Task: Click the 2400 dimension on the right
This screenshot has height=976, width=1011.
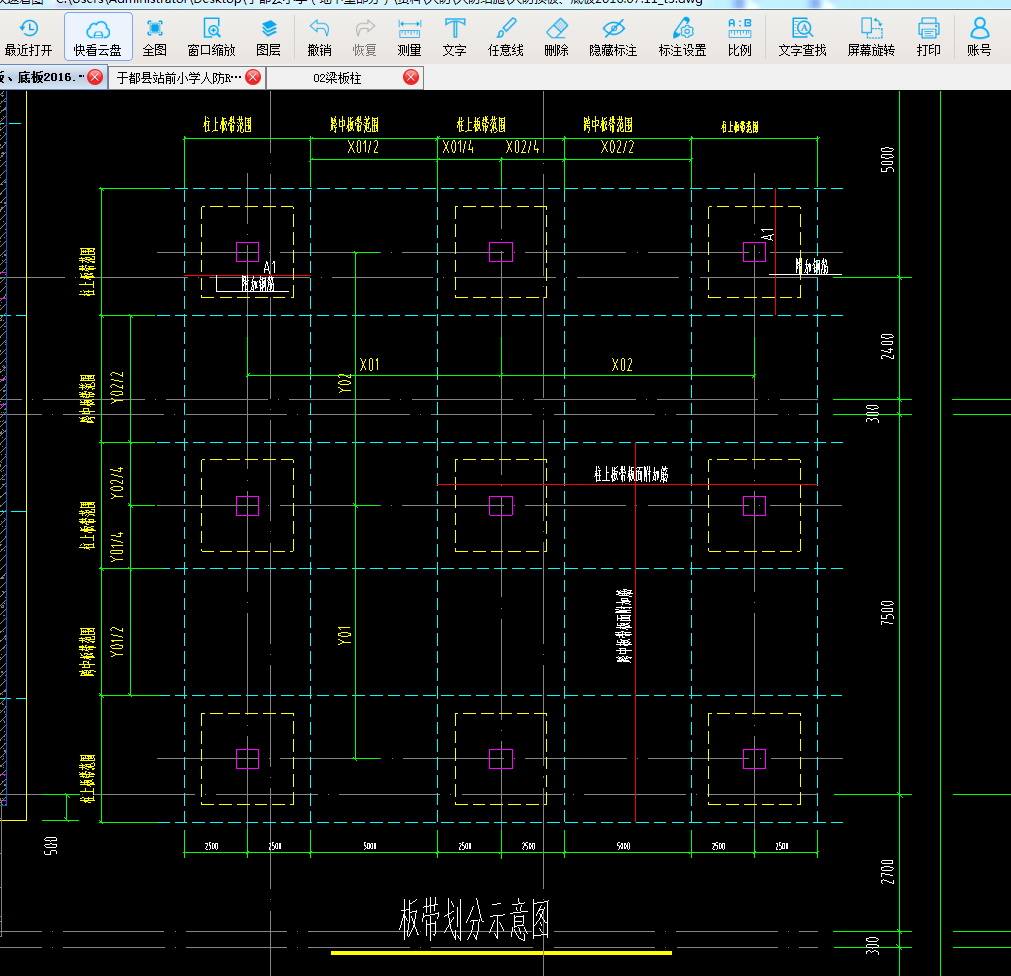Action: click(888, 346)
